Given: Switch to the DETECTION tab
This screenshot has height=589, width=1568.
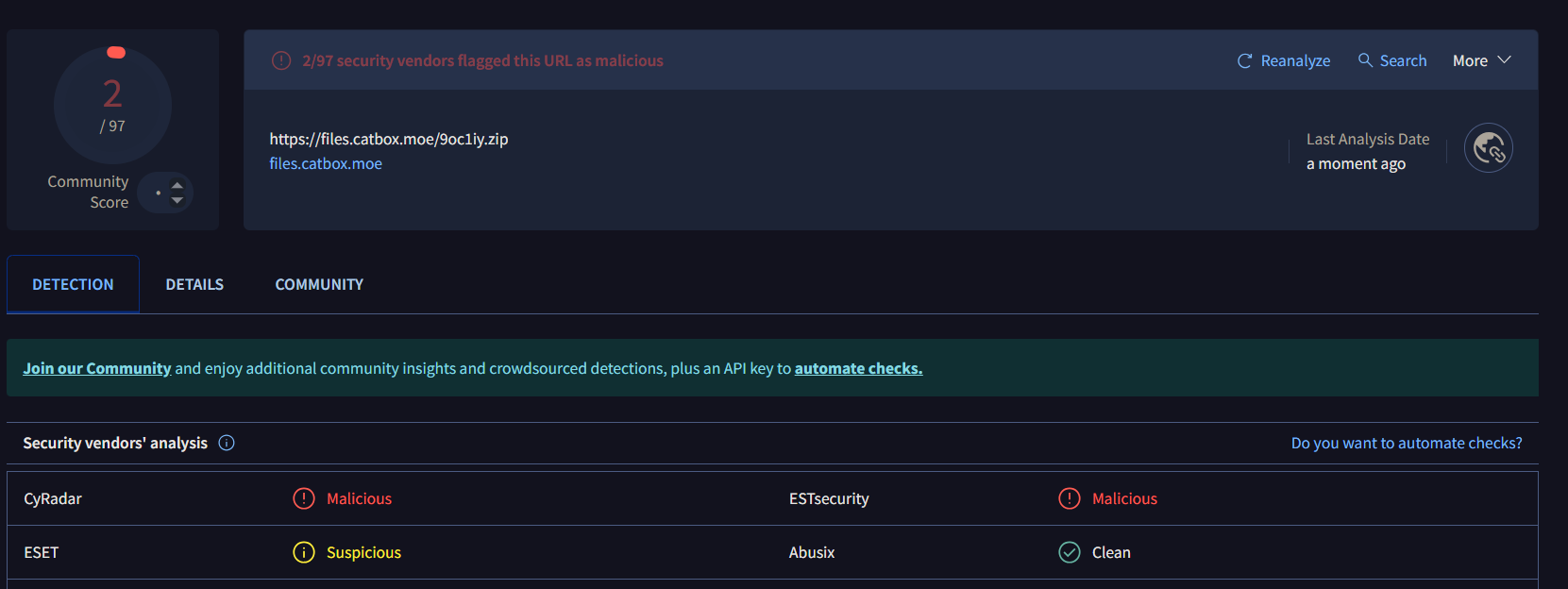Looking at the screenshot, I should 73,284.
